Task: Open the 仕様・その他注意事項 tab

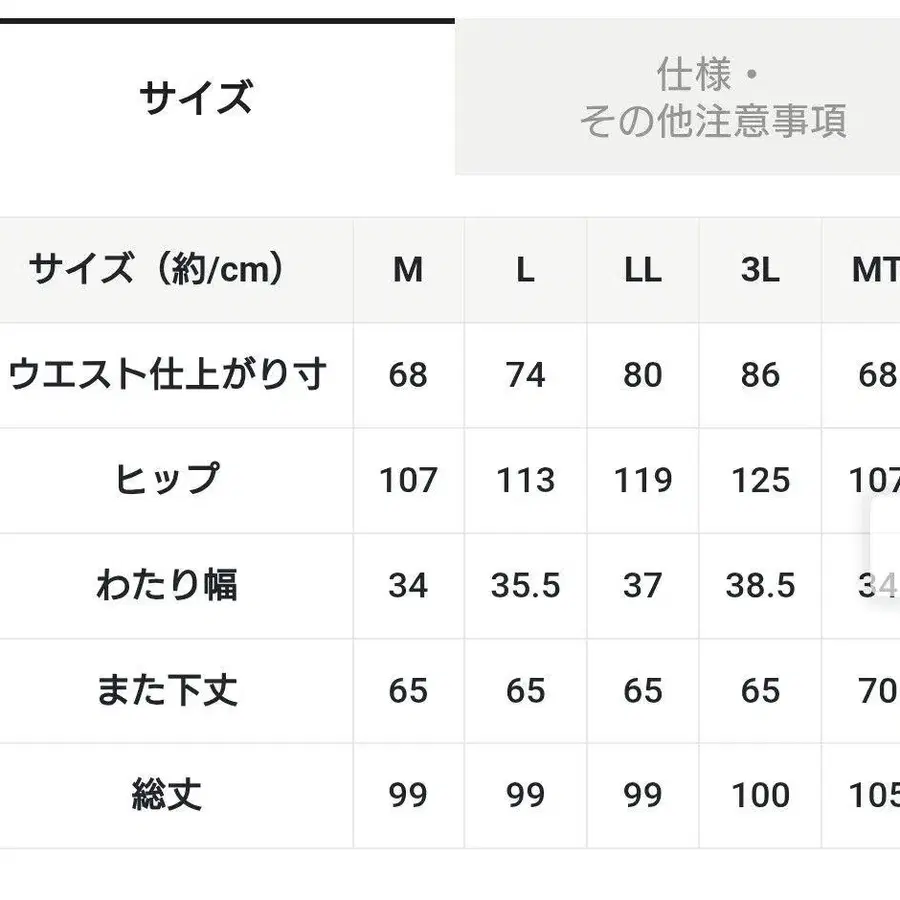Action: (715, 100)
